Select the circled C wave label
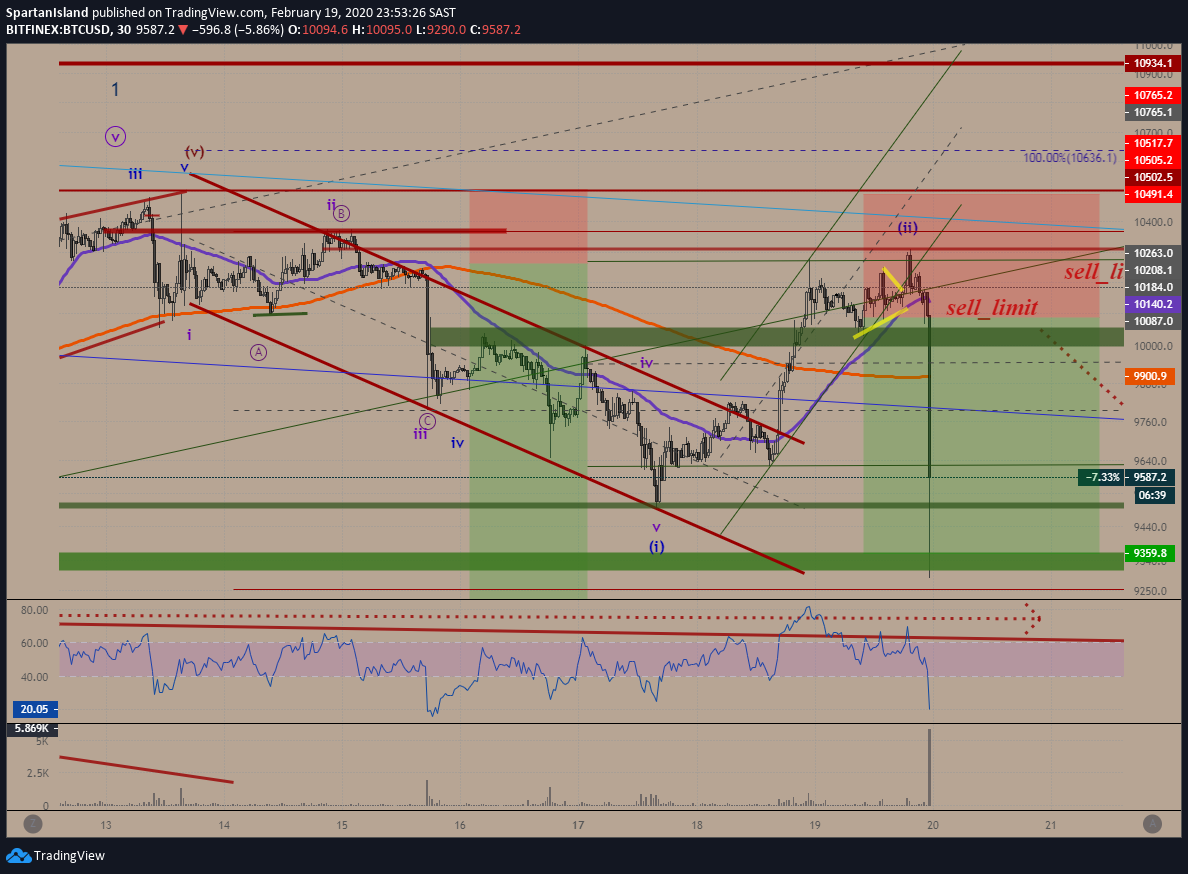This screenshot has width=1188, height=874. point(427,421)
